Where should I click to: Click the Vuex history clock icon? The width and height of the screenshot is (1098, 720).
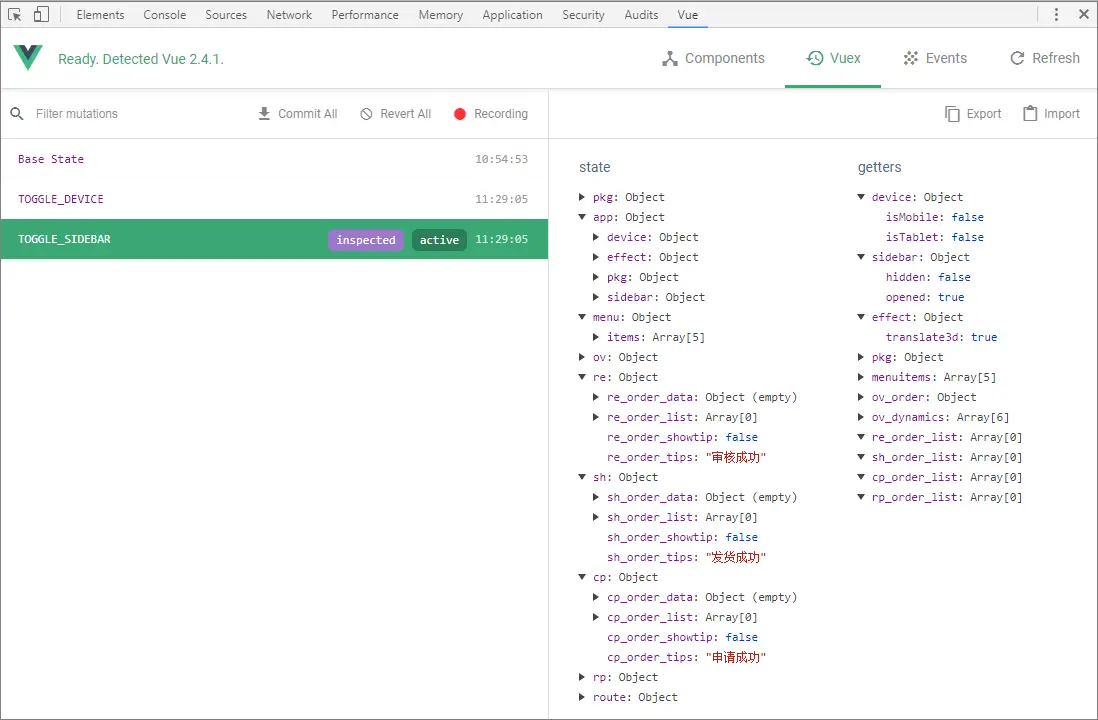tap(815, 58)
